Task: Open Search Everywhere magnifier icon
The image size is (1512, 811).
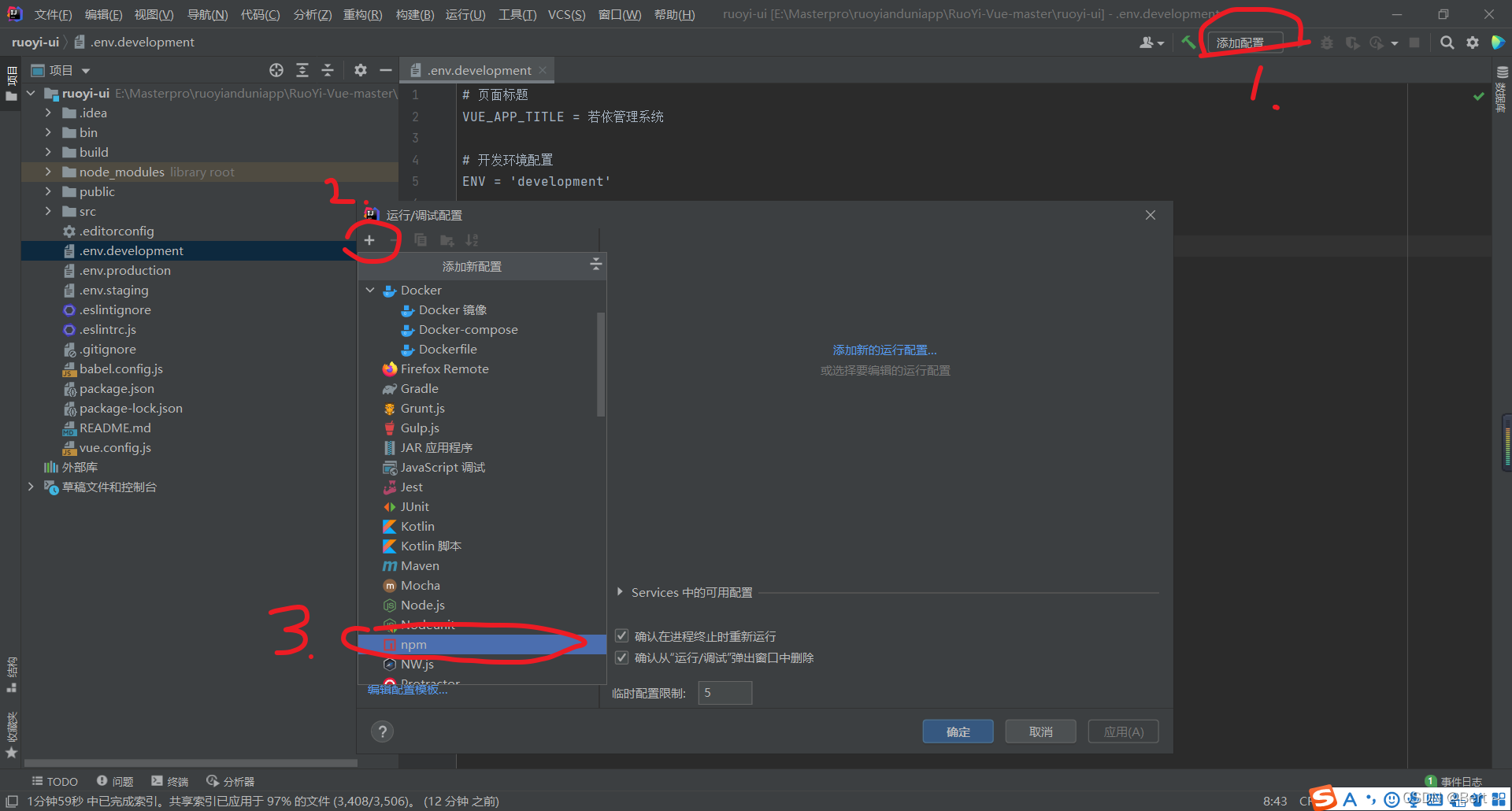Action: [x=1447, y=43]
